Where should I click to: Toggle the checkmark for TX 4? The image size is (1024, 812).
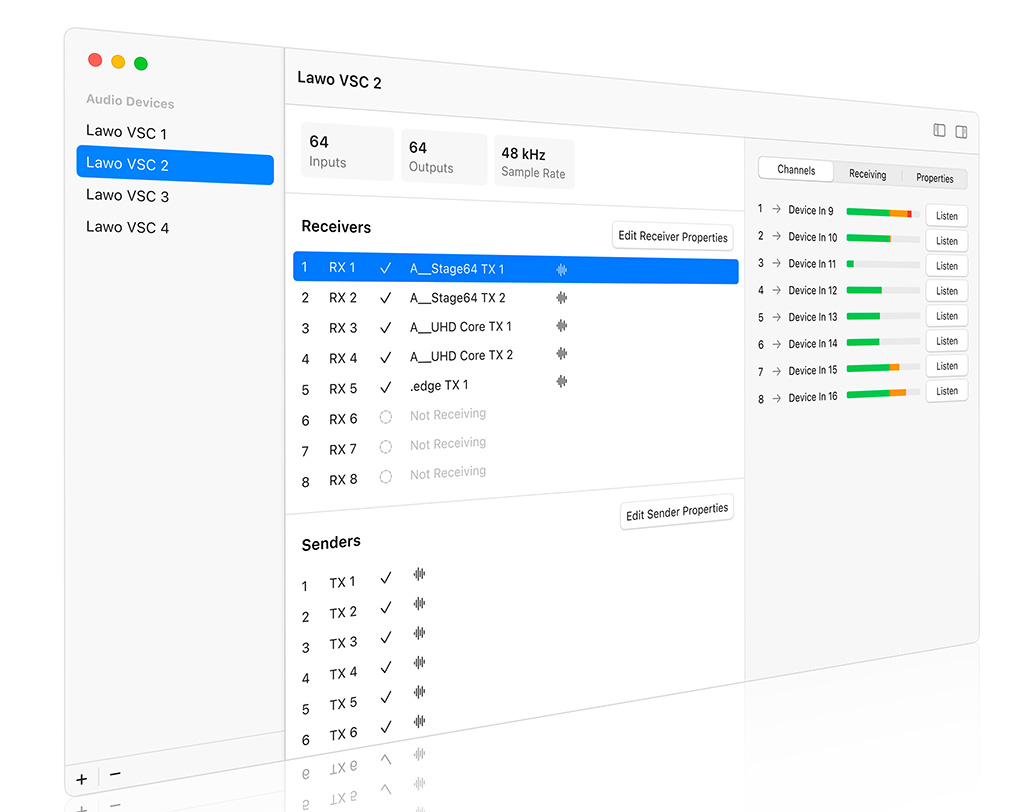[386, 667]
